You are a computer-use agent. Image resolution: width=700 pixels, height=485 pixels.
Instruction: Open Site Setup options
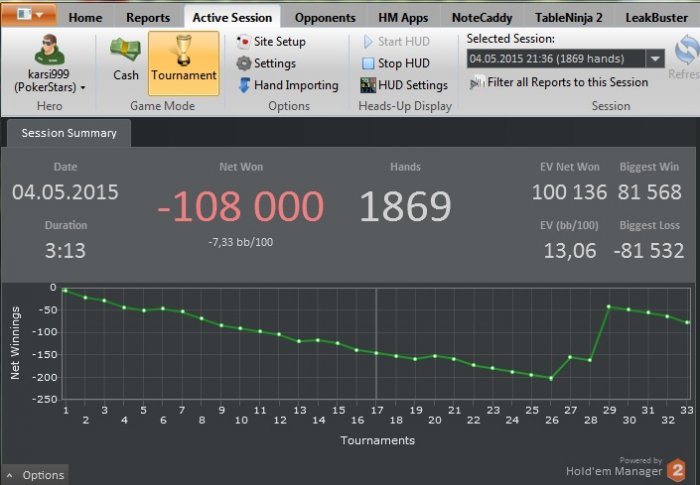[x=271, y=42]
